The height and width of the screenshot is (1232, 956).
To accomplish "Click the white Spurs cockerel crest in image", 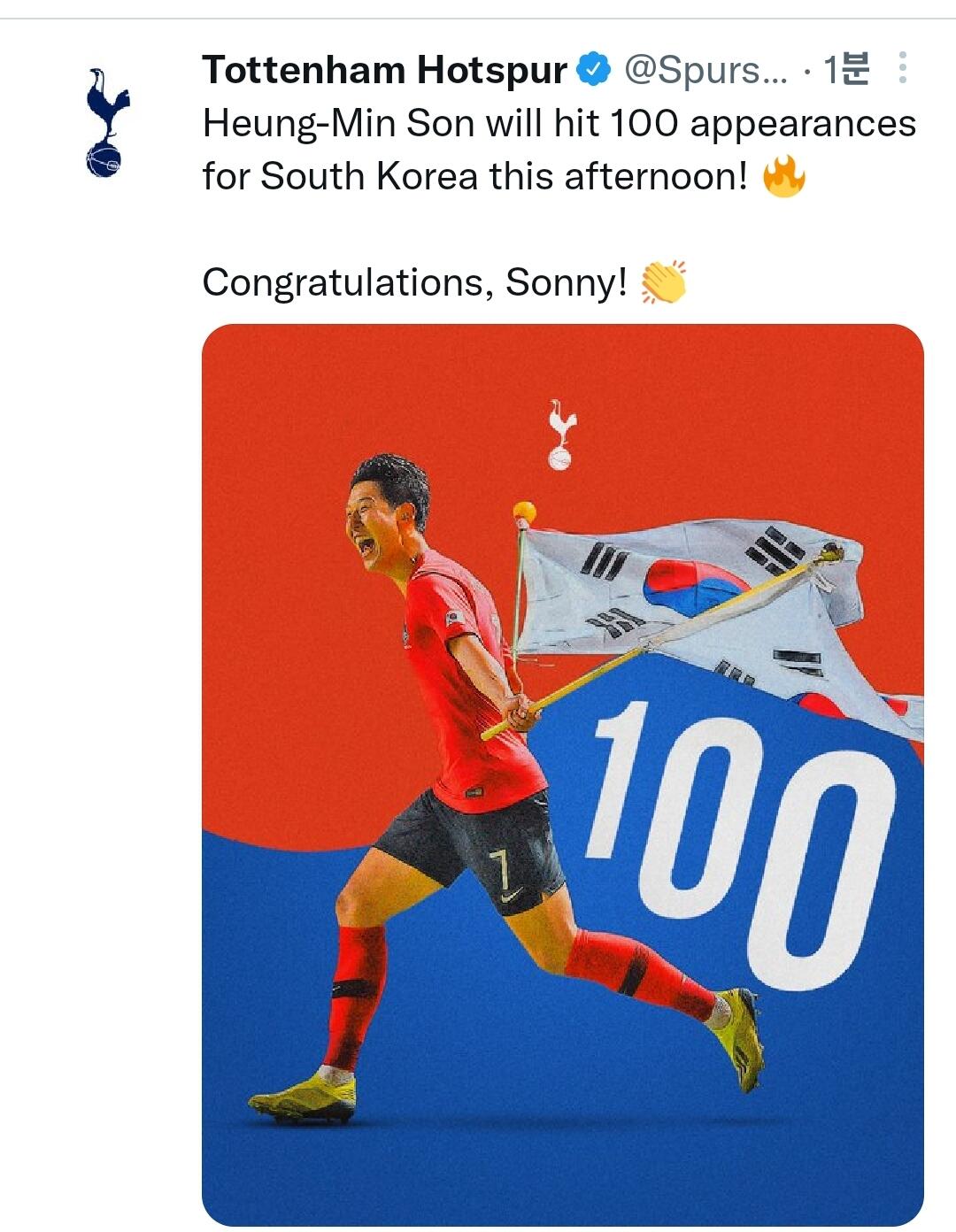I will pyautogui.click(x=559, y=434).
